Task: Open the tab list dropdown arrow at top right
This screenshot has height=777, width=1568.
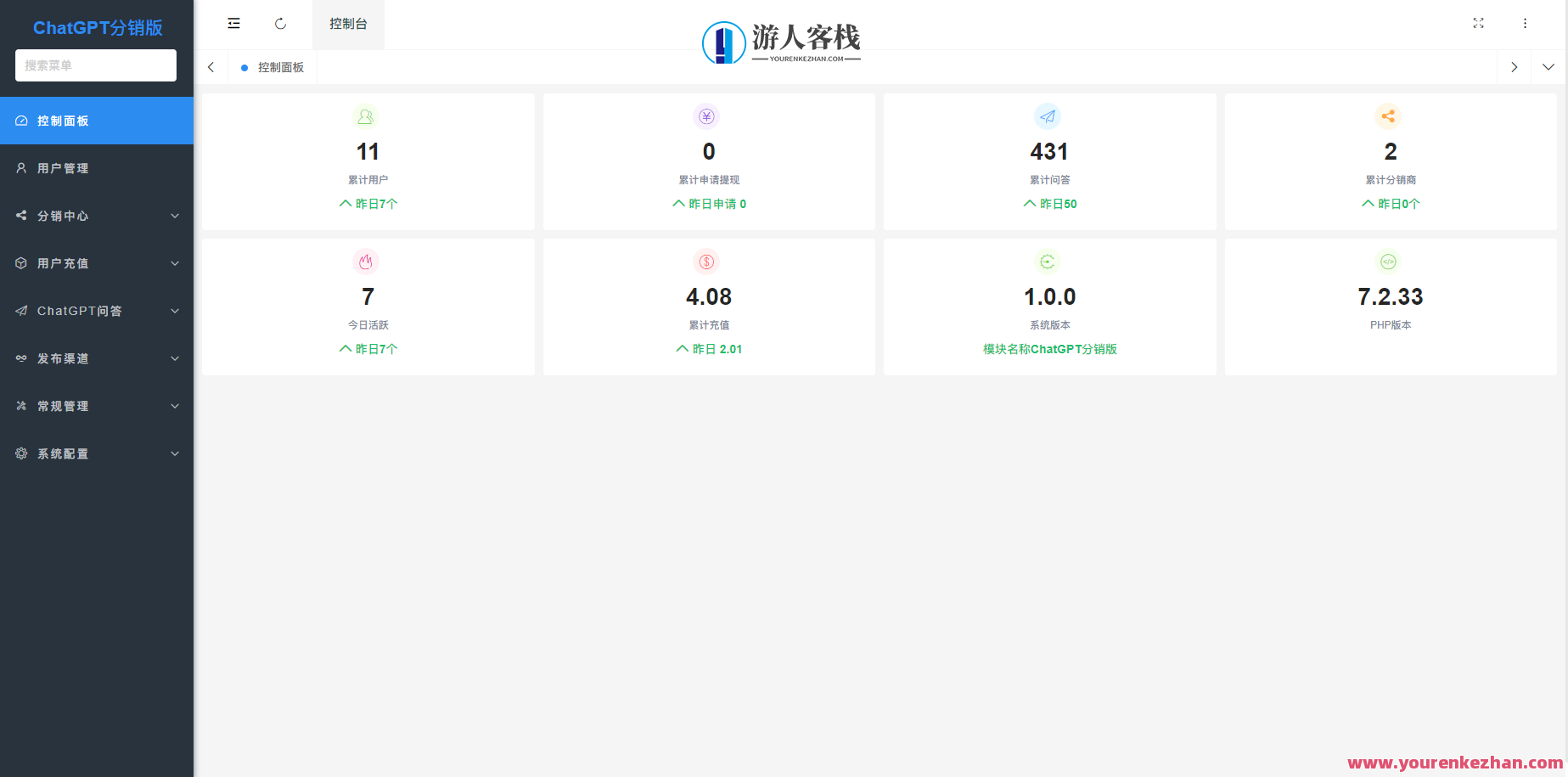Action: pos(1548,66)
